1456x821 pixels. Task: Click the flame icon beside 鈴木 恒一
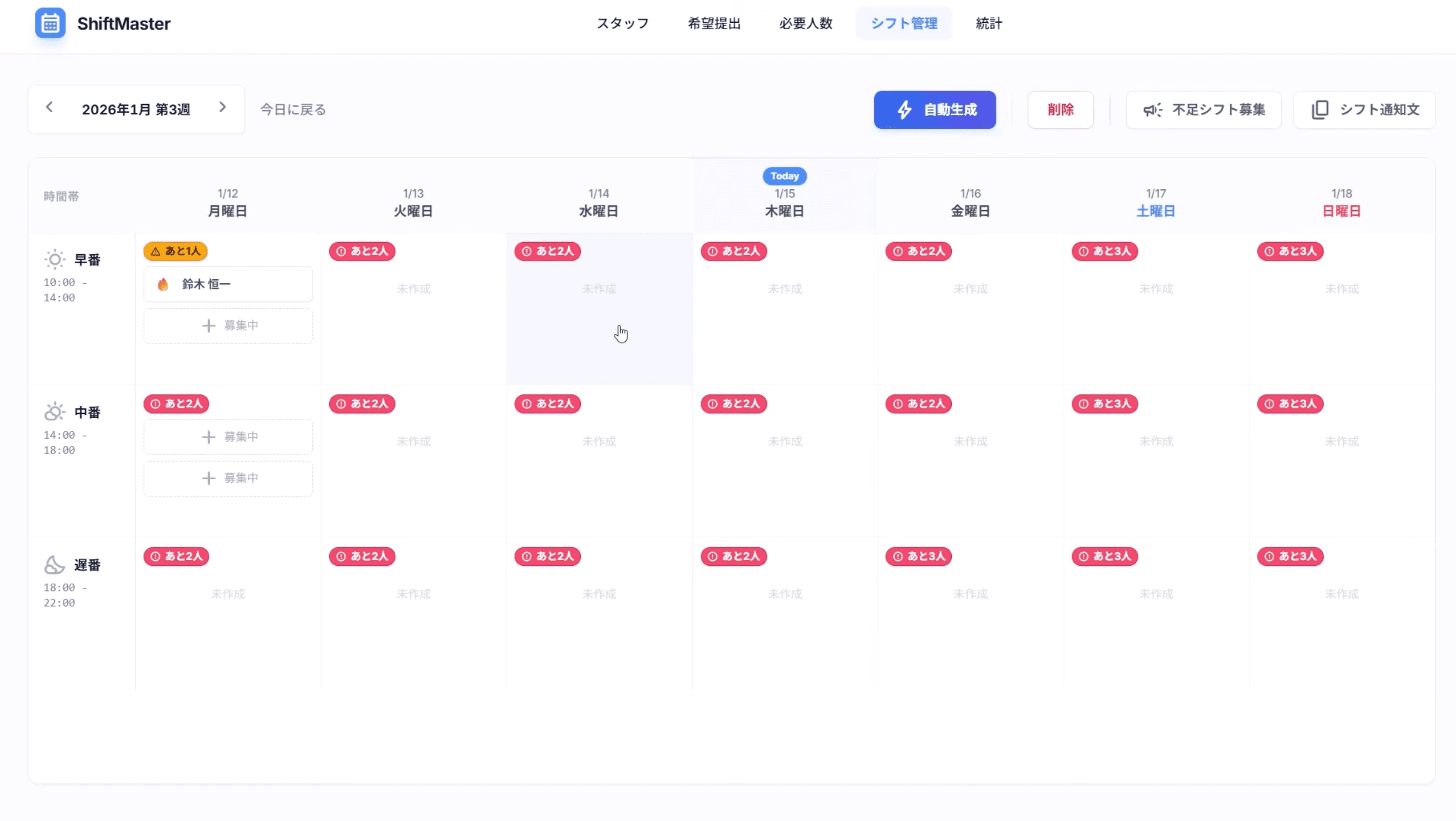163,284
